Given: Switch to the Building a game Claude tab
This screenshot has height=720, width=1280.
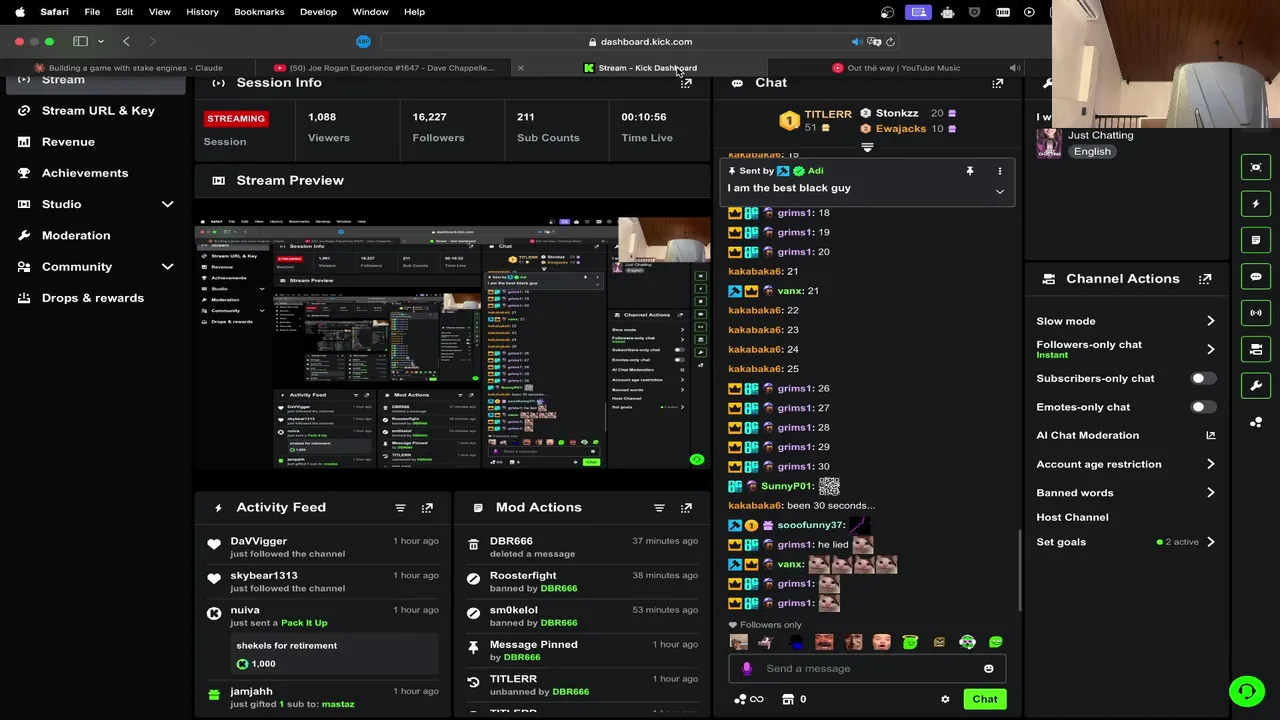Looking at the screenshot, I should [x=128, y=68].
